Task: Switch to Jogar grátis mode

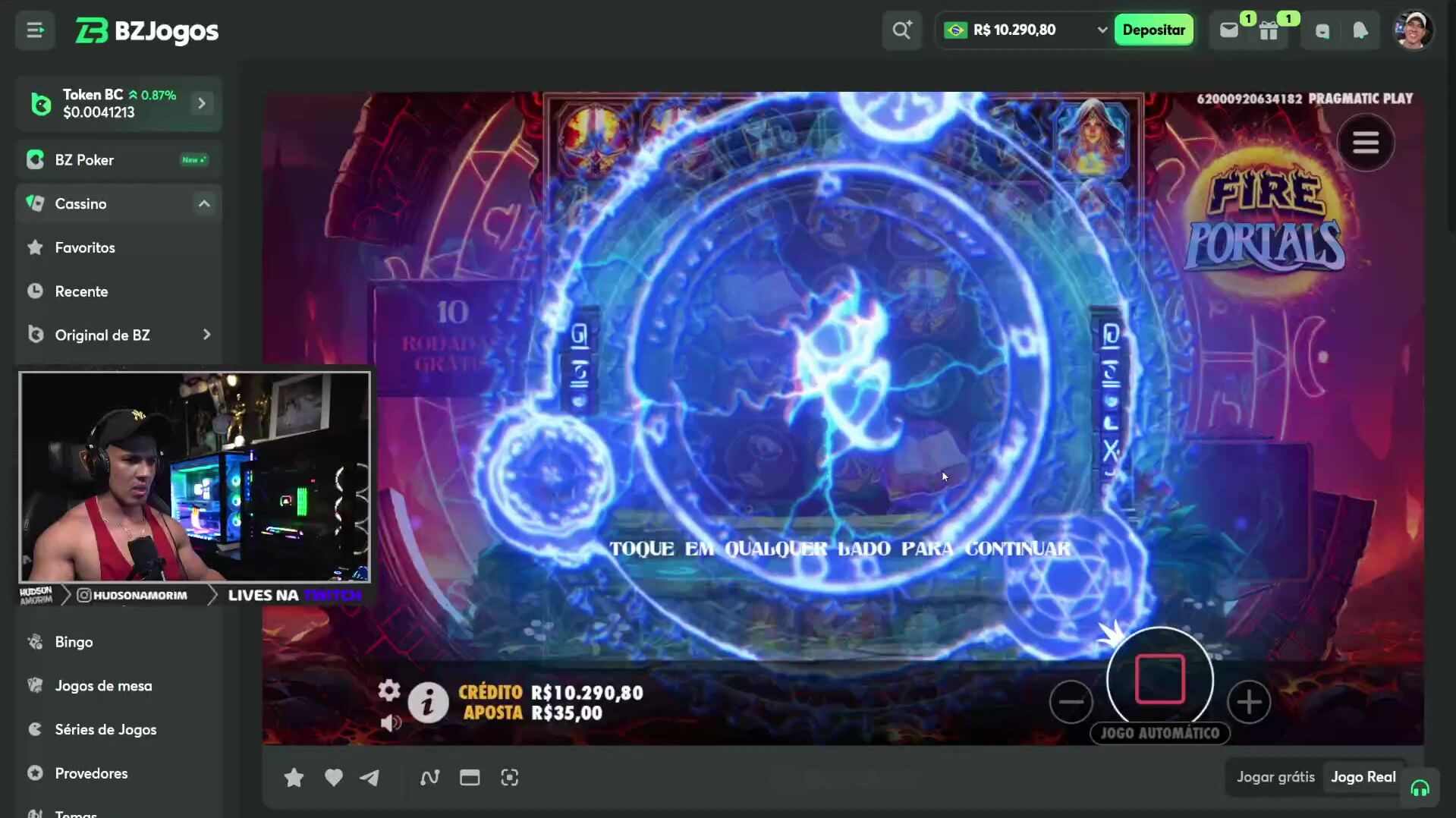Action: pos(1275,777)
